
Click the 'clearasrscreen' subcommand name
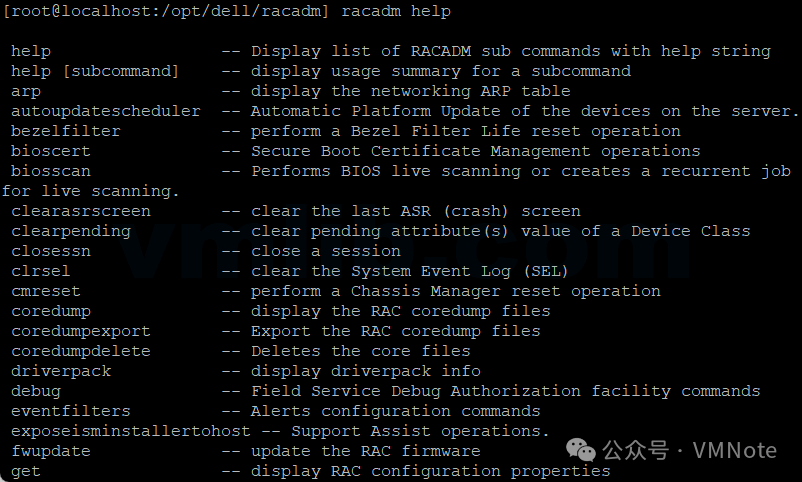pyautogui.click(x=80, y=211)
